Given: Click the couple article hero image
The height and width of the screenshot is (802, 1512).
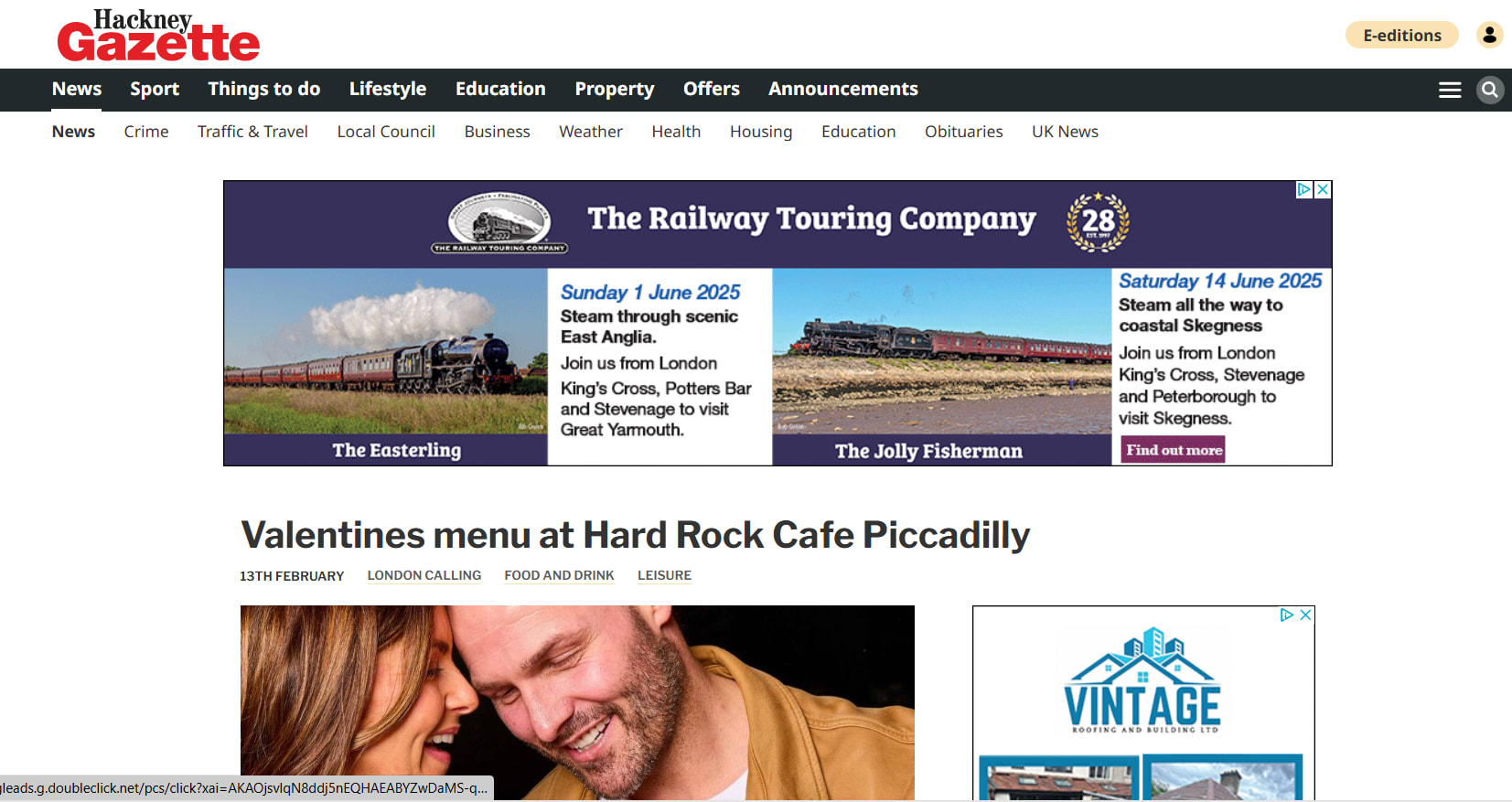Looking at the screenshot, I should [x=577, y=702].
